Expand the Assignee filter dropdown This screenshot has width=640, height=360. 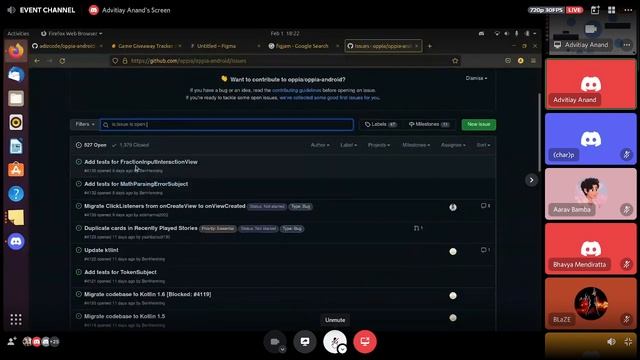(x=453, y=145)
